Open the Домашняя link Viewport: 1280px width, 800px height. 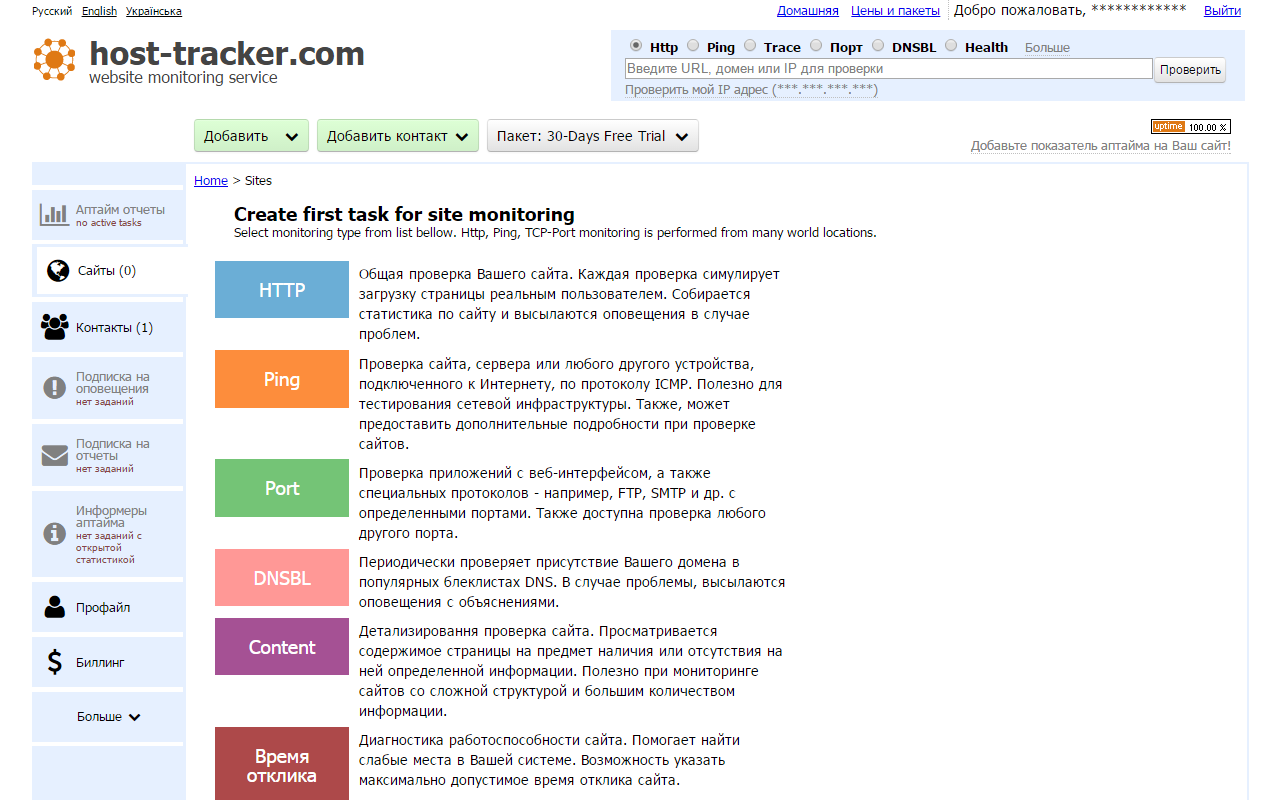tap(808, 11)
